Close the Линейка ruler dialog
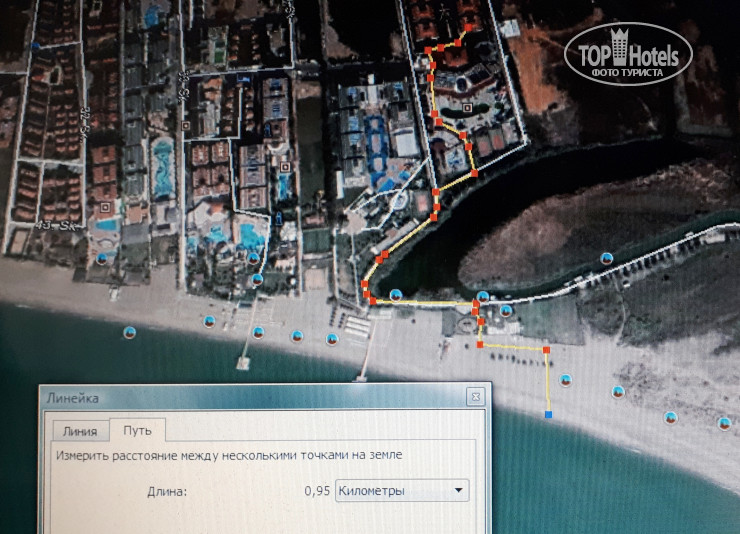 [476, 397]
